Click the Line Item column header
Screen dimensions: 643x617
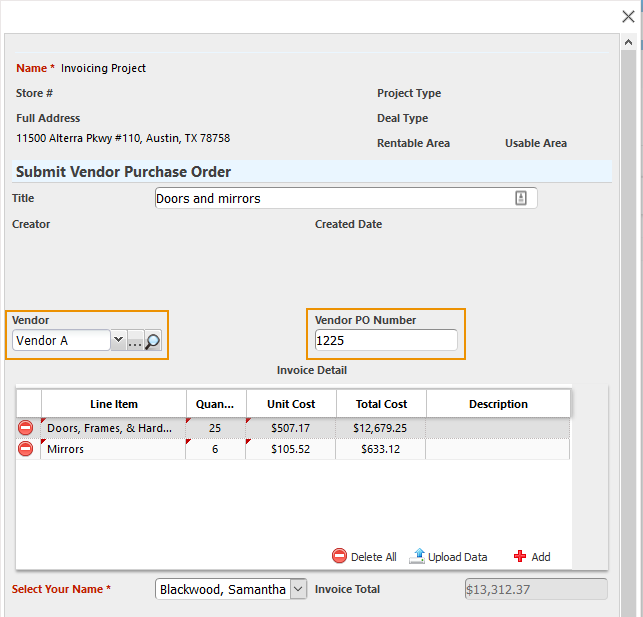tap(114, 404)
